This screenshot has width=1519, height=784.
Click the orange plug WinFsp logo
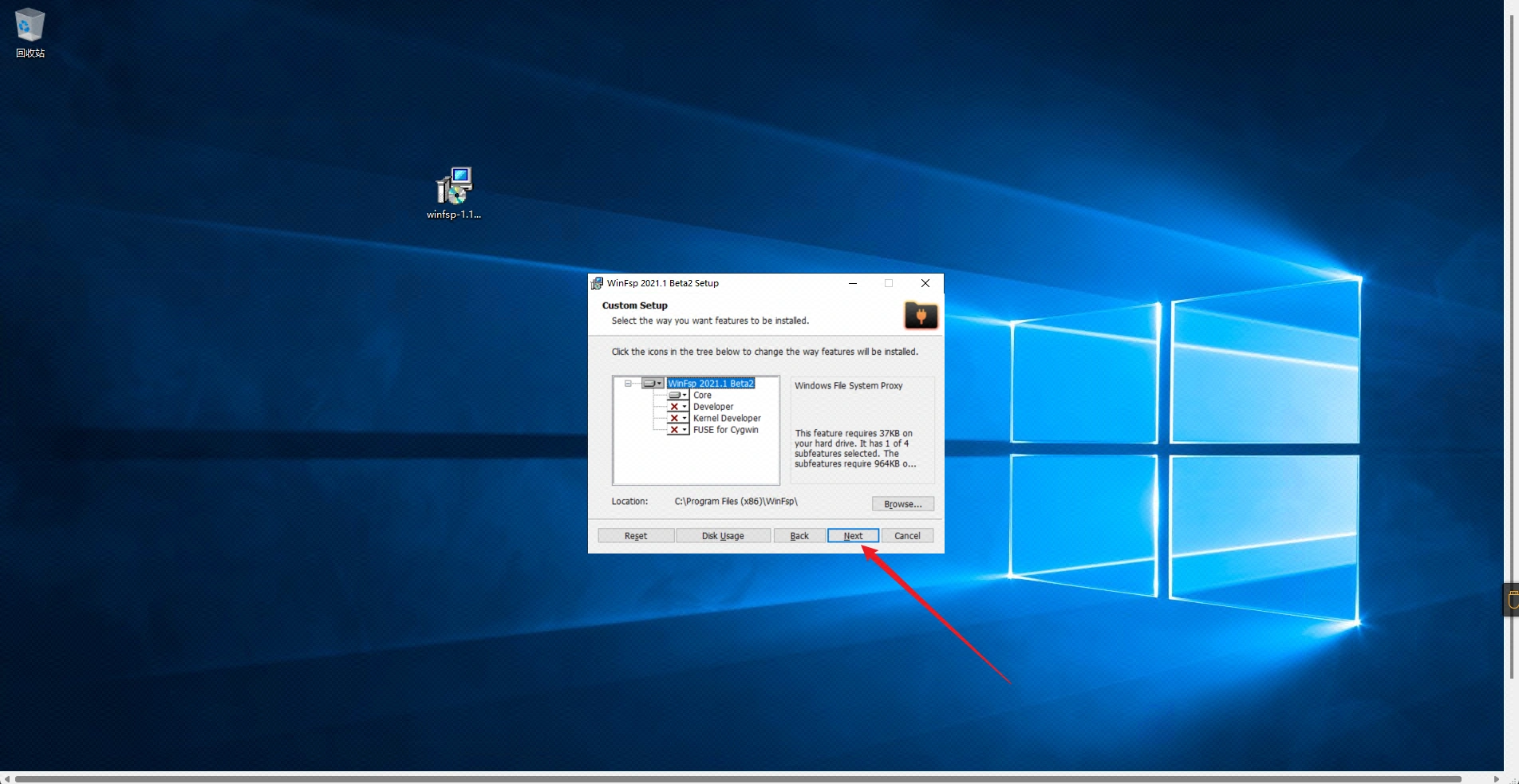coord(921,315)
